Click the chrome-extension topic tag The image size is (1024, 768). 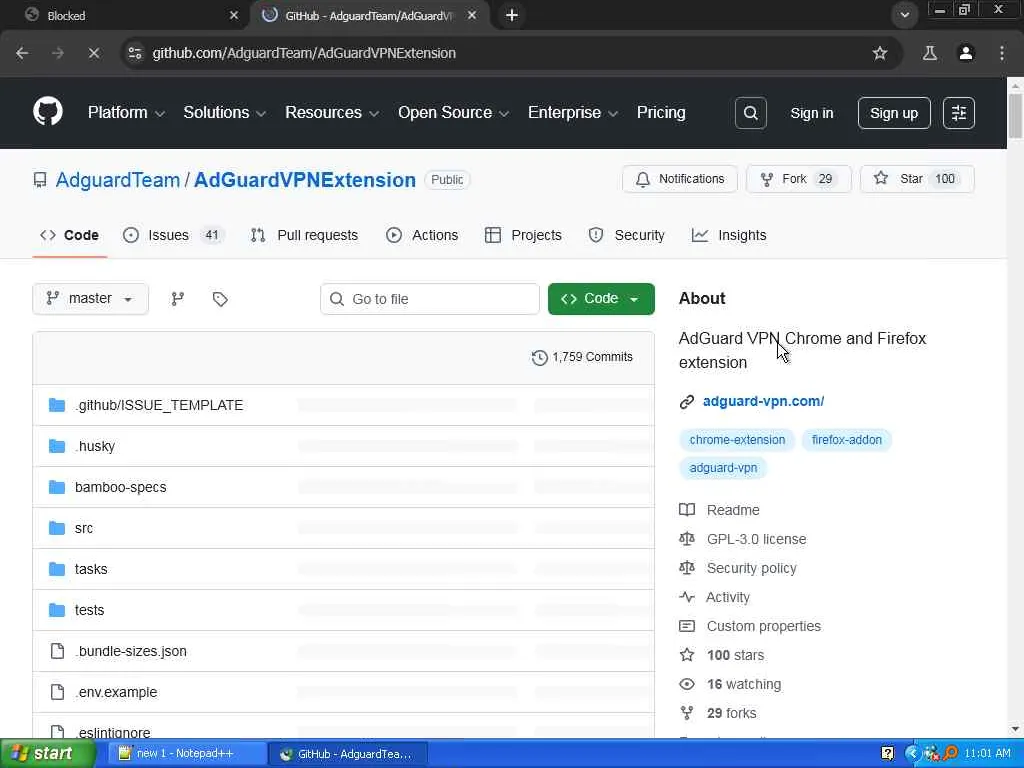737,440
